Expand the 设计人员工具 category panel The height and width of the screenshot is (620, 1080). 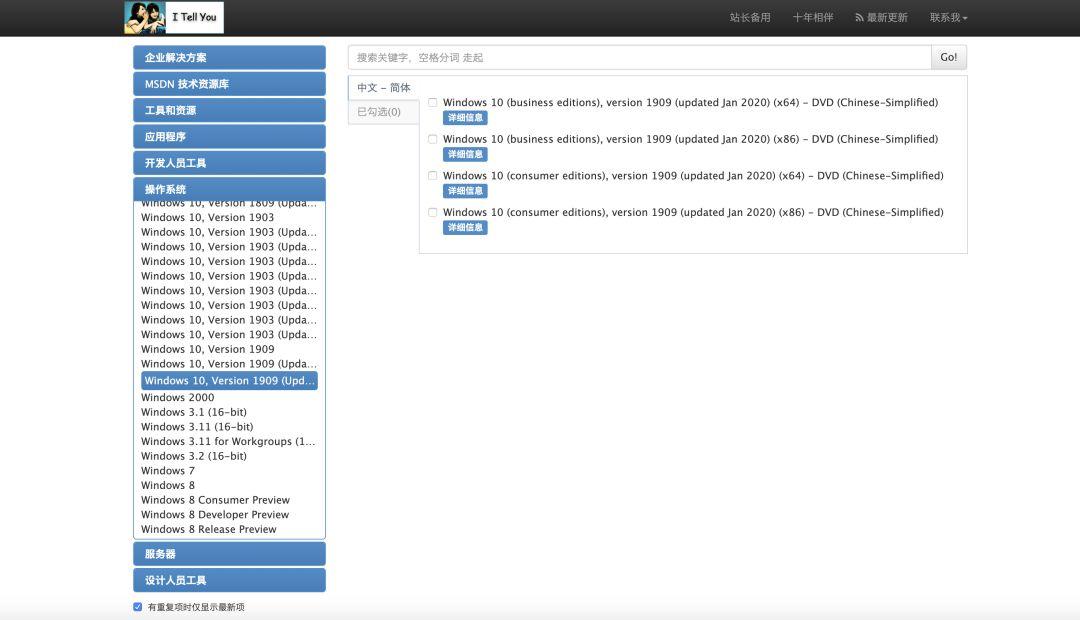click(229, 580)
